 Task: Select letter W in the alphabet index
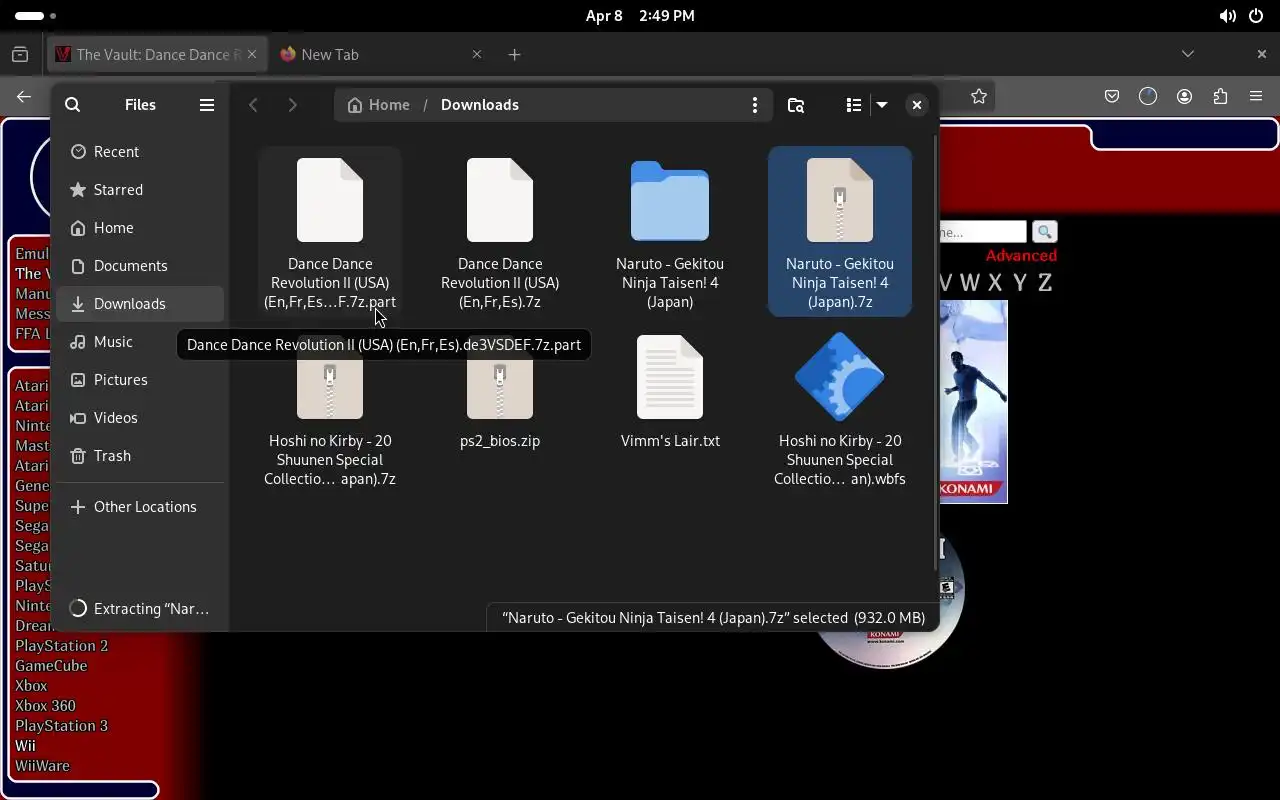pyautogui.click(x=969, y=283)
